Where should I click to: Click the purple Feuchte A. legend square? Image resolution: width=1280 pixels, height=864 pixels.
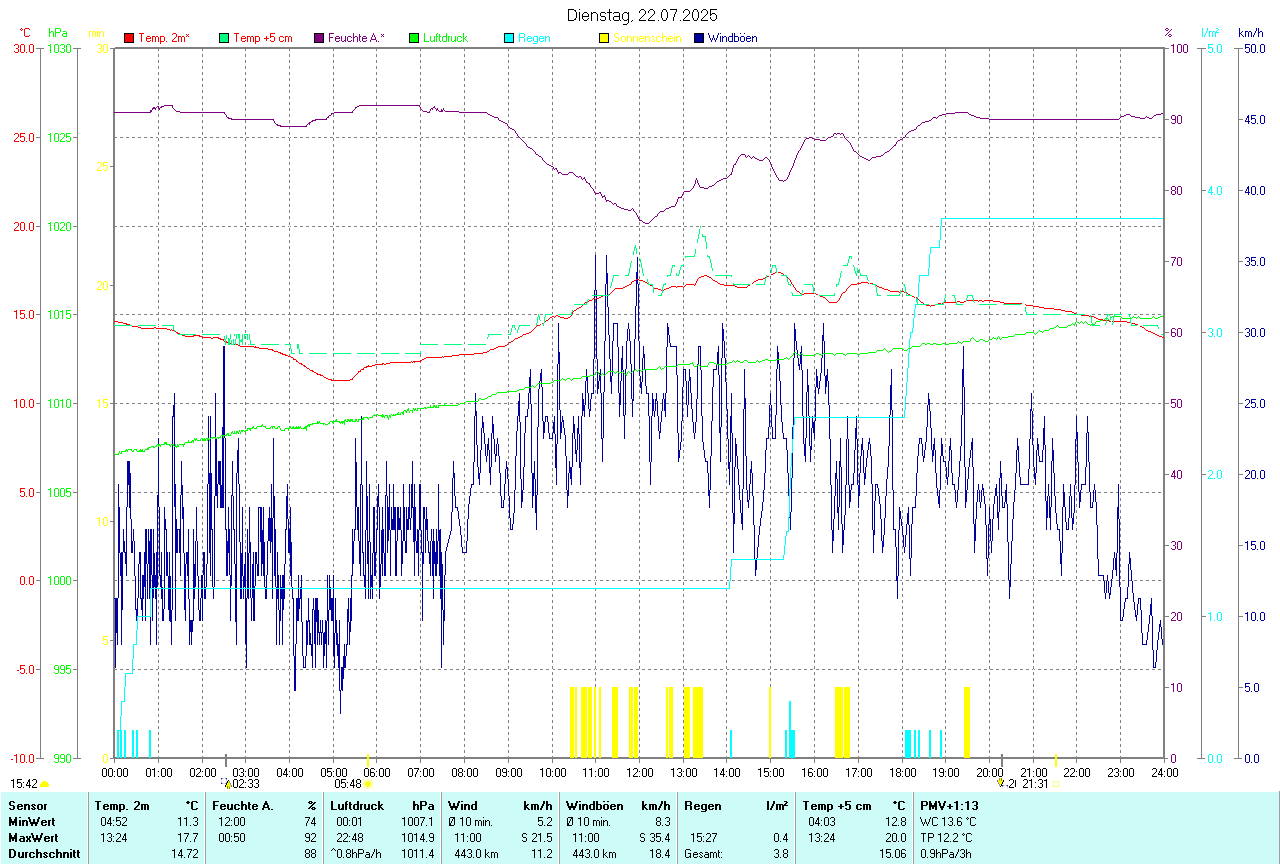click(x=319, y=38)
